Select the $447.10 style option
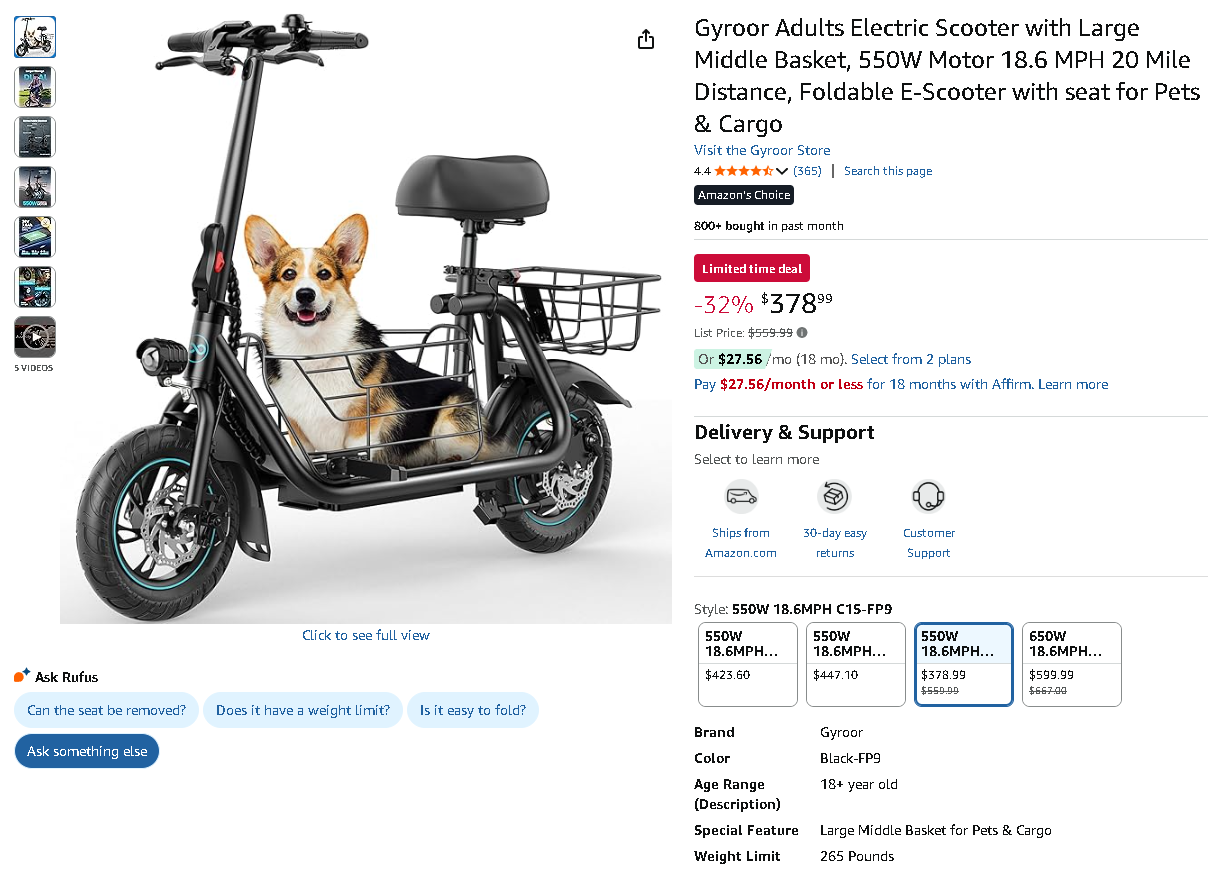This screenshot has width=1214, height=869. [855, 663]
